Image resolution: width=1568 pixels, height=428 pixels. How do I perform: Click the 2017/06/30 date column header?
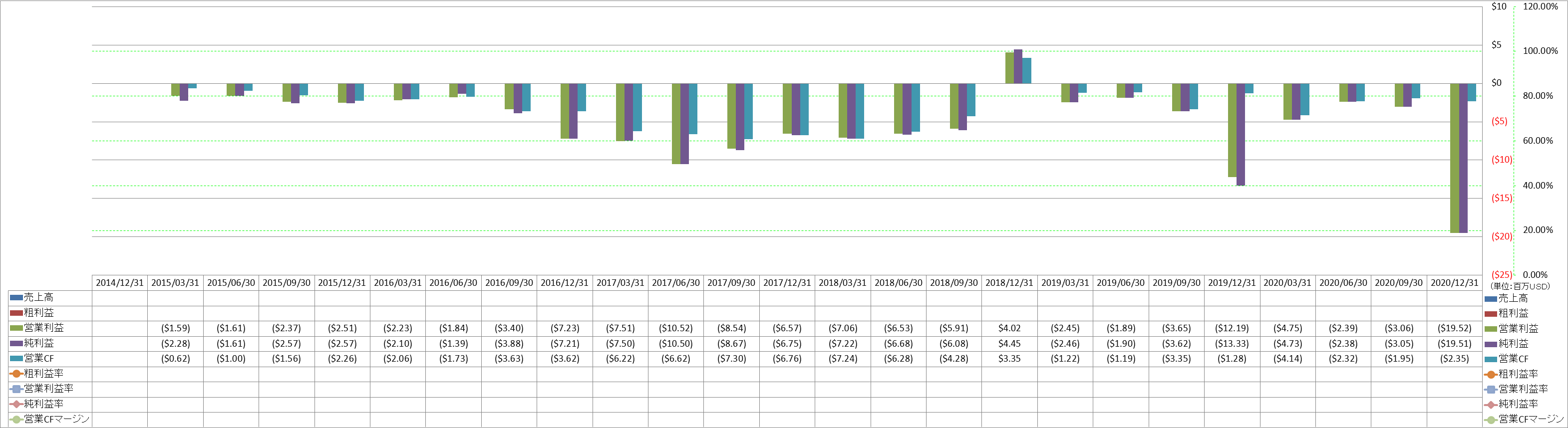(676, 283)
